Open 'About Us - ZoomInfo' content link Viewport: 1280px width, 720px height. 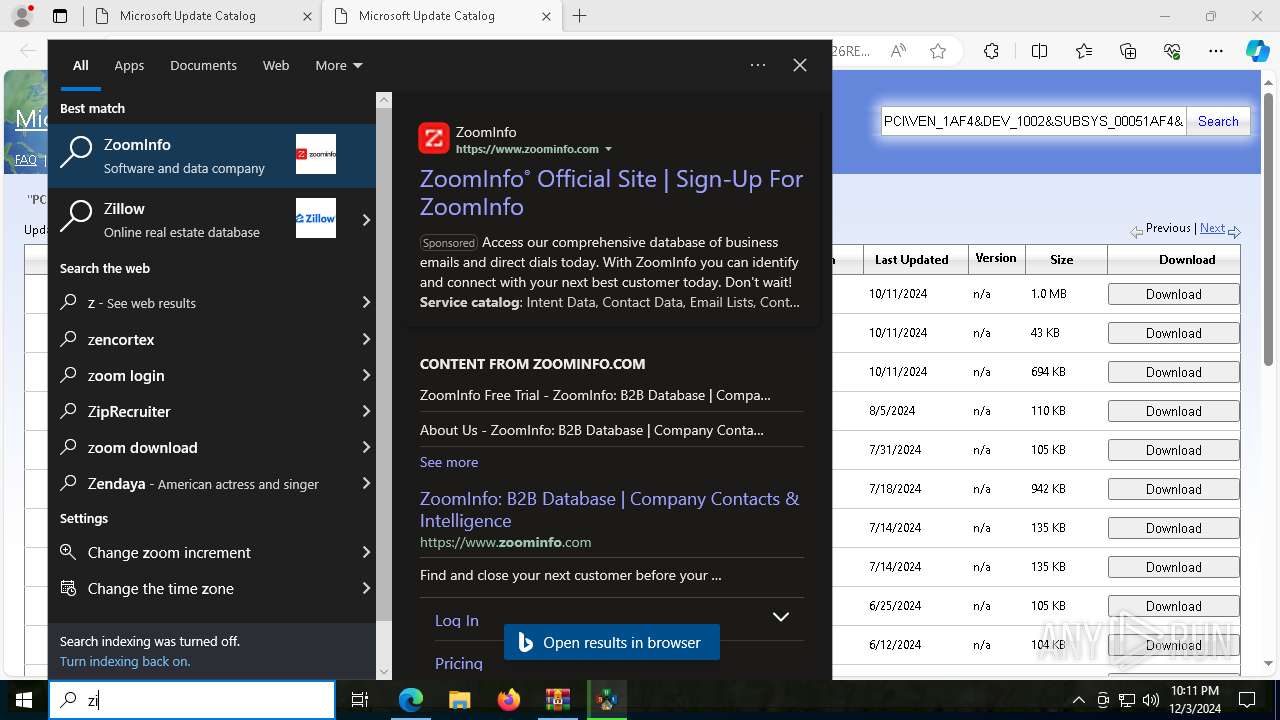click(592, 430)
